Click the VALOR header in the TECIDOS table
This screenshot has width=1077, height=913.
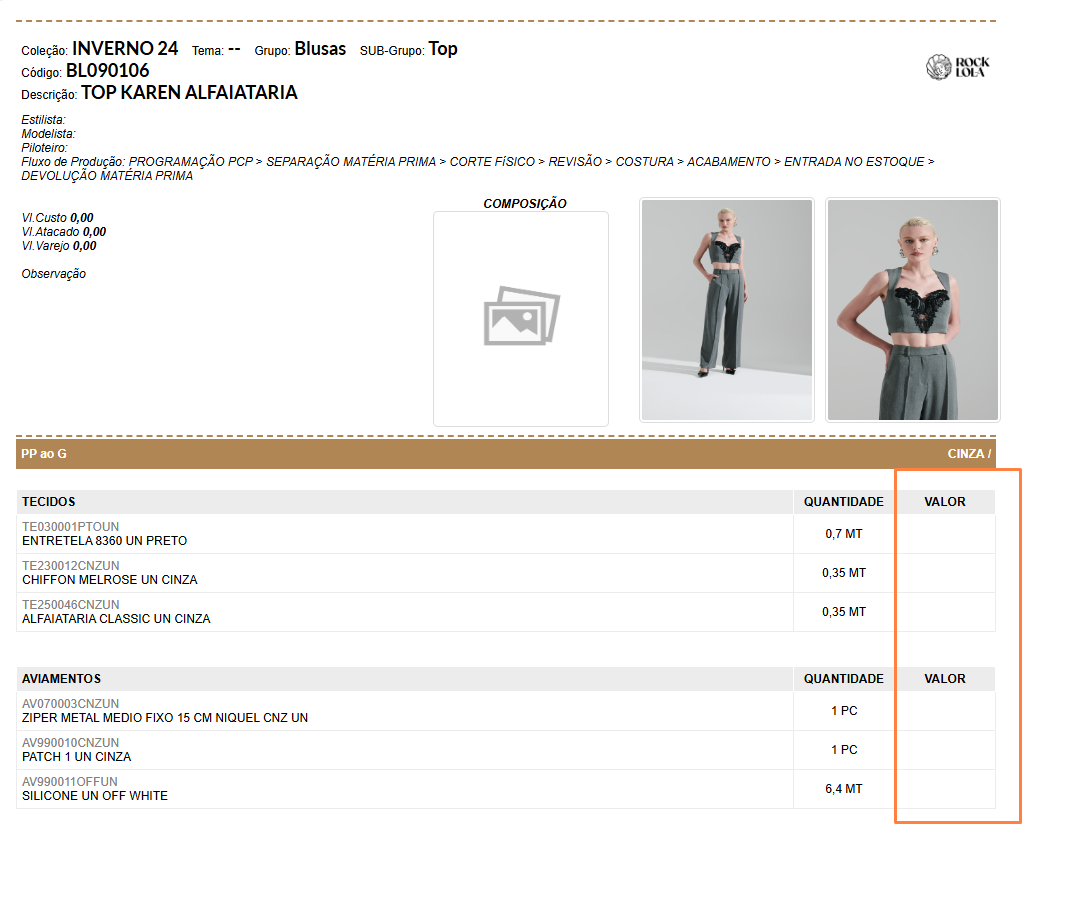click(x=944, y=502)
